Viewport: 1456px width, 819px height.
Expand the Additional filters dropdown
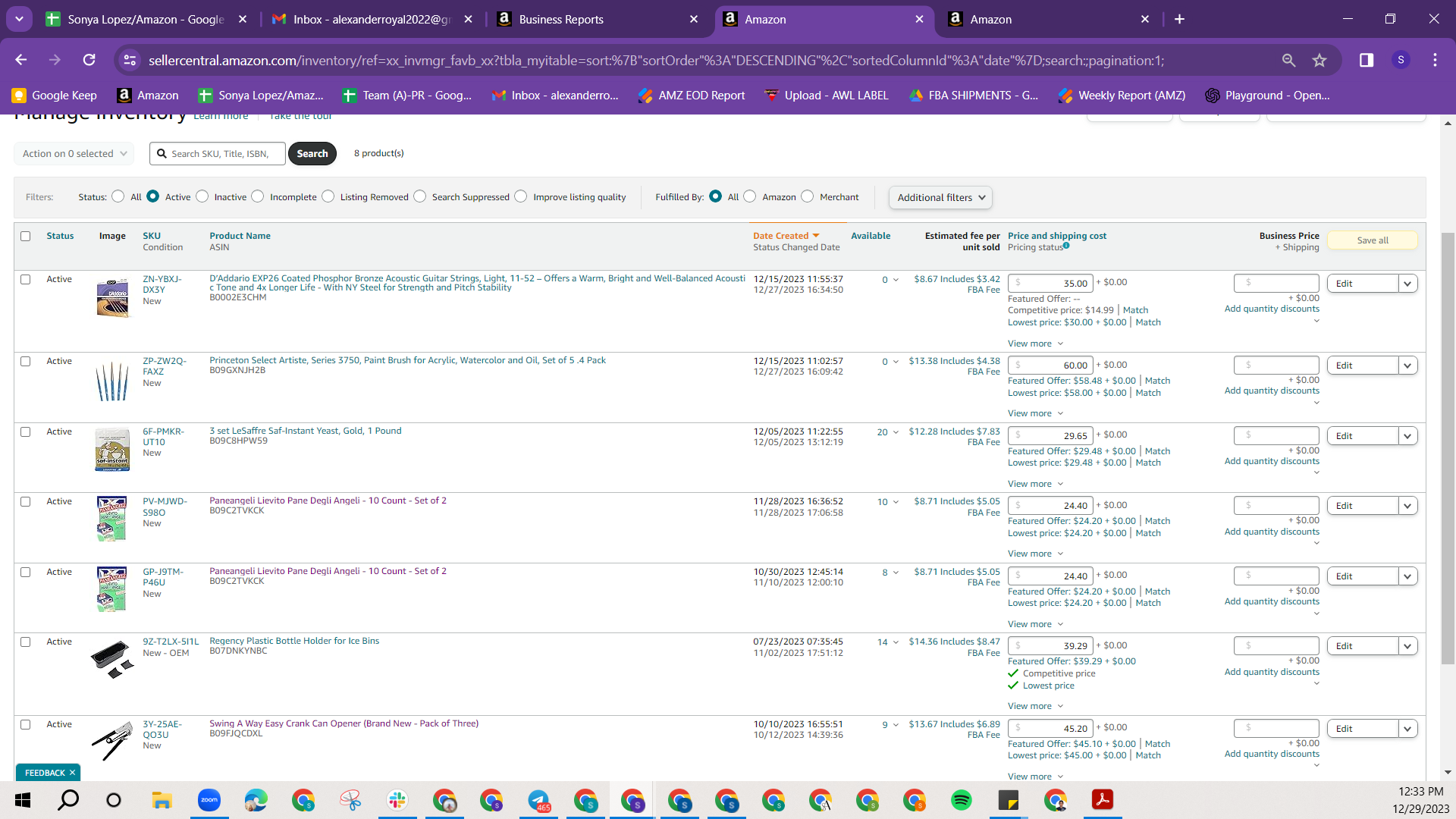[940, 197]
